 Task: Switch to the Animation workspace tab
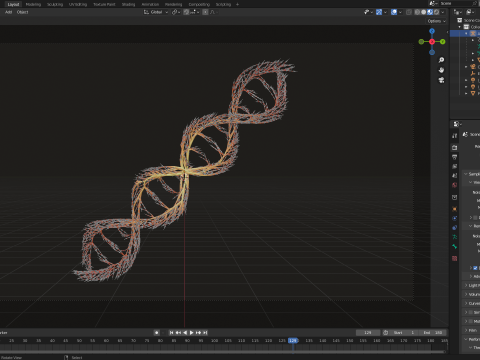150,4
